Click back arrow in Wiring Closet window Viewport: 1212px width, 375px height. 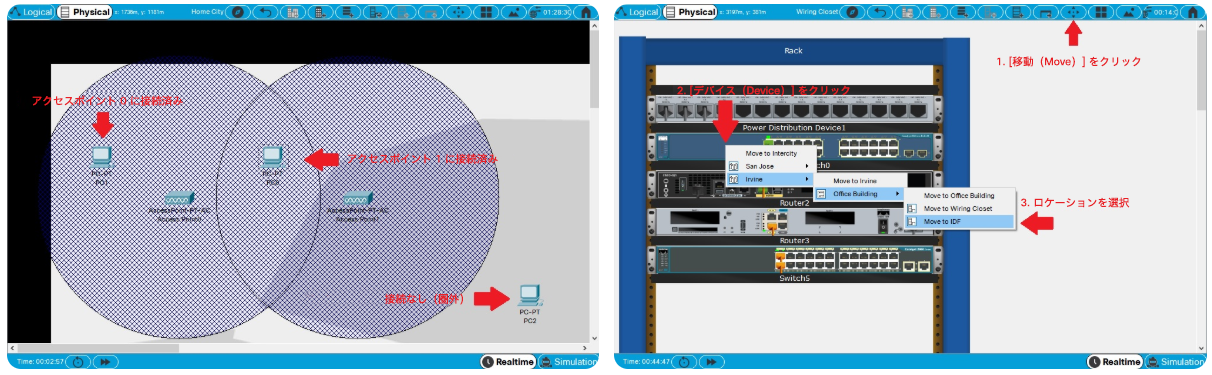(x=879, y=12)
